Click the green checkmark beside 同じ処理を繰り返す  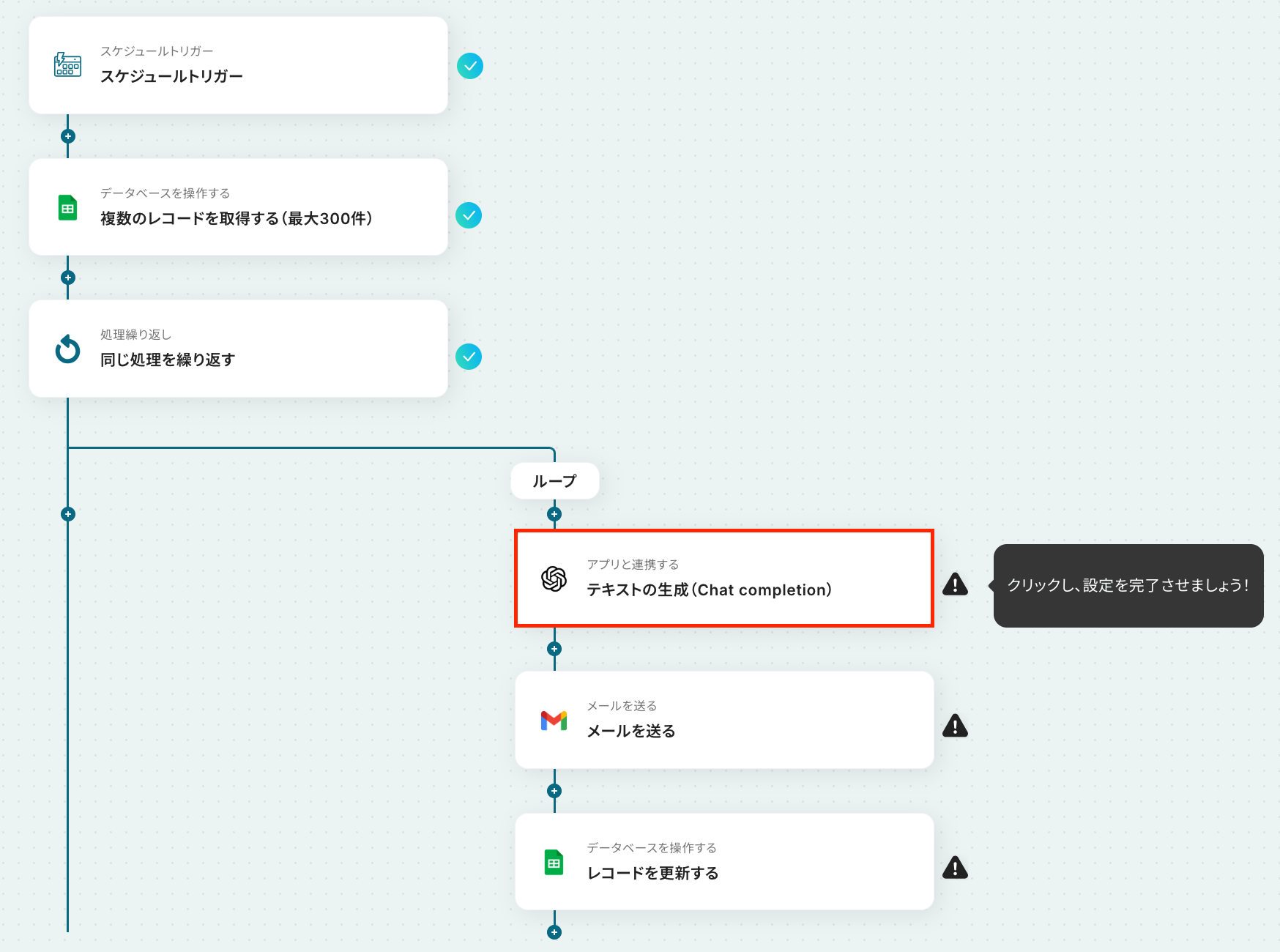pyautogui.click(x=469, y=357)
